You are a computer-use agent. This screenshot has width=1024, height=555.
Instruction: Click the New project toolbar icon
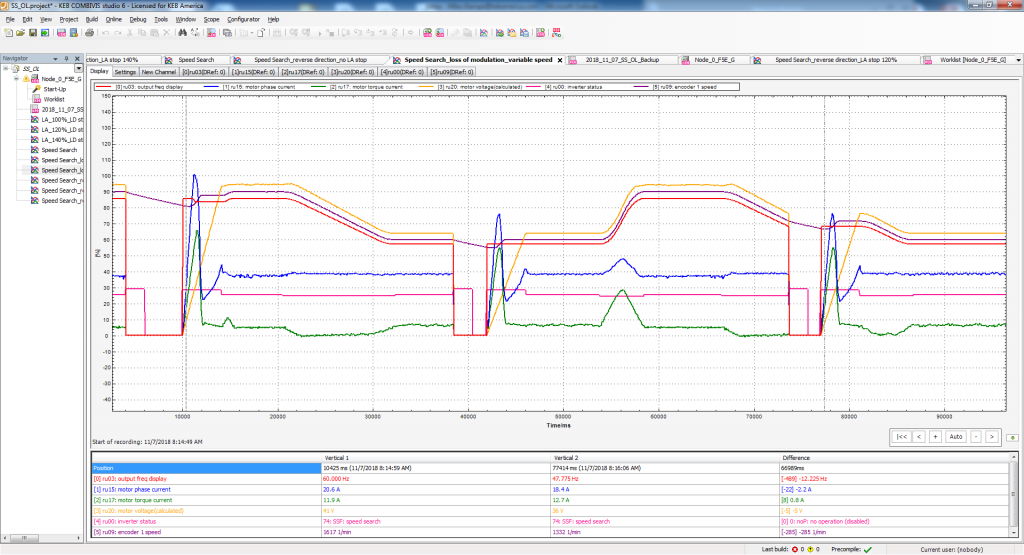tap(8, 33)
